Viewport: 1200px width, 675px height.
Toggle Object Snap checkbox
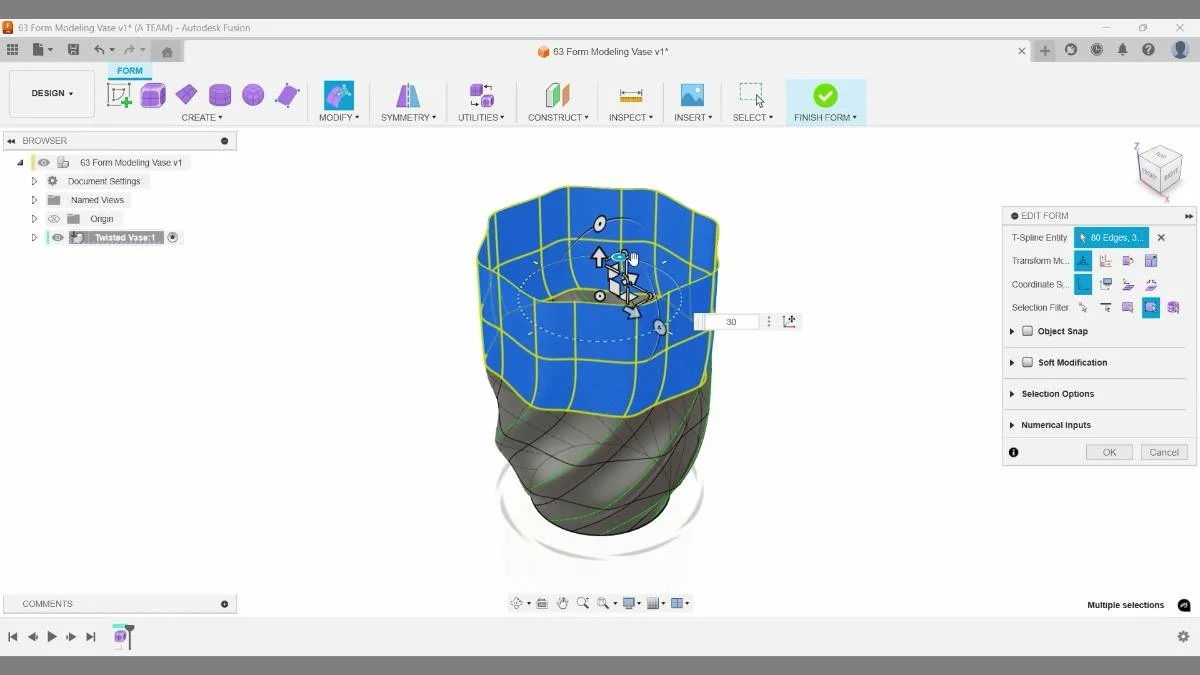[1027, 331]
